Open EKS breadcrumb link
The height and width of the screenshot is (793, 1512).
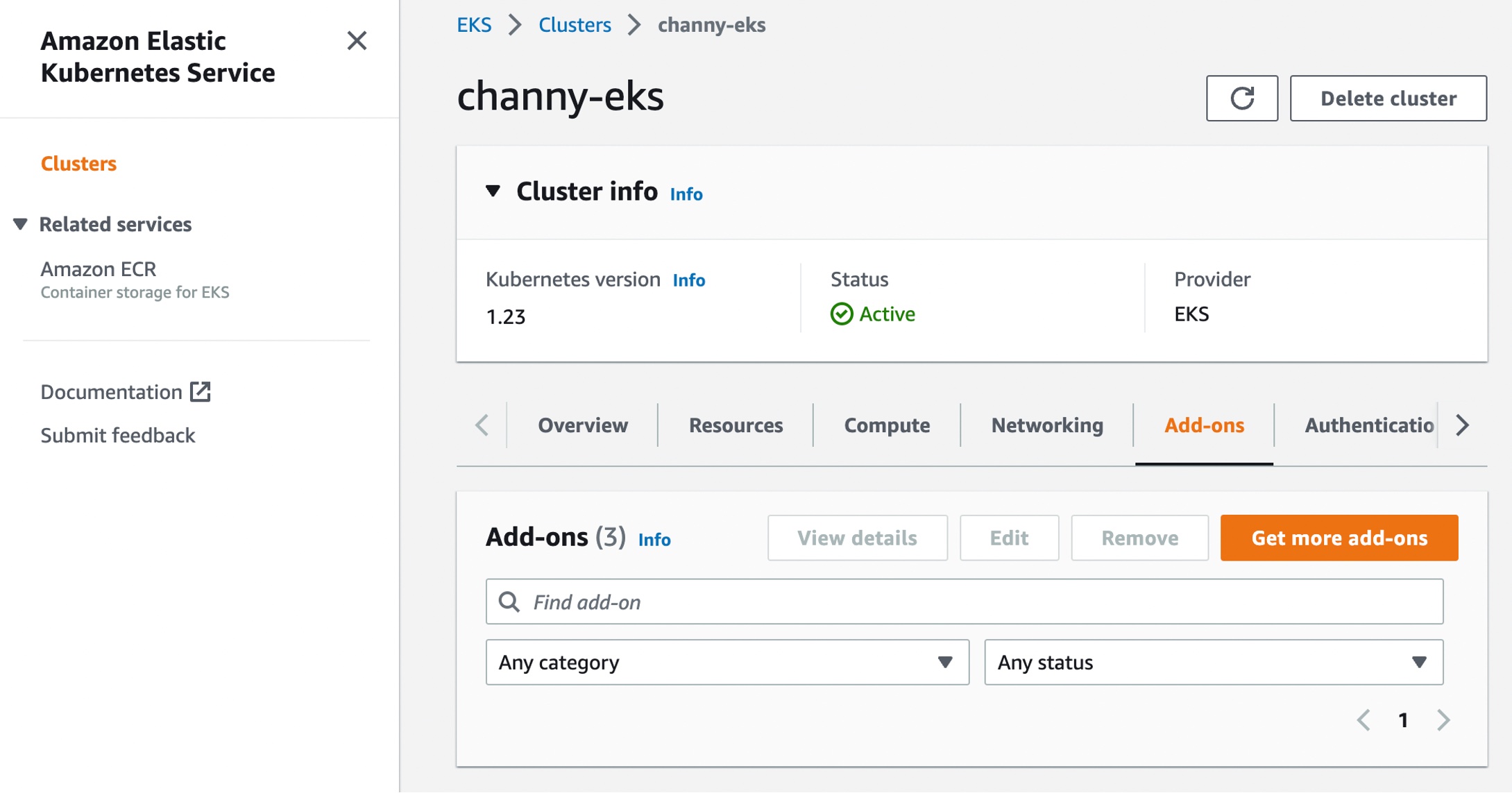point(474,25)
